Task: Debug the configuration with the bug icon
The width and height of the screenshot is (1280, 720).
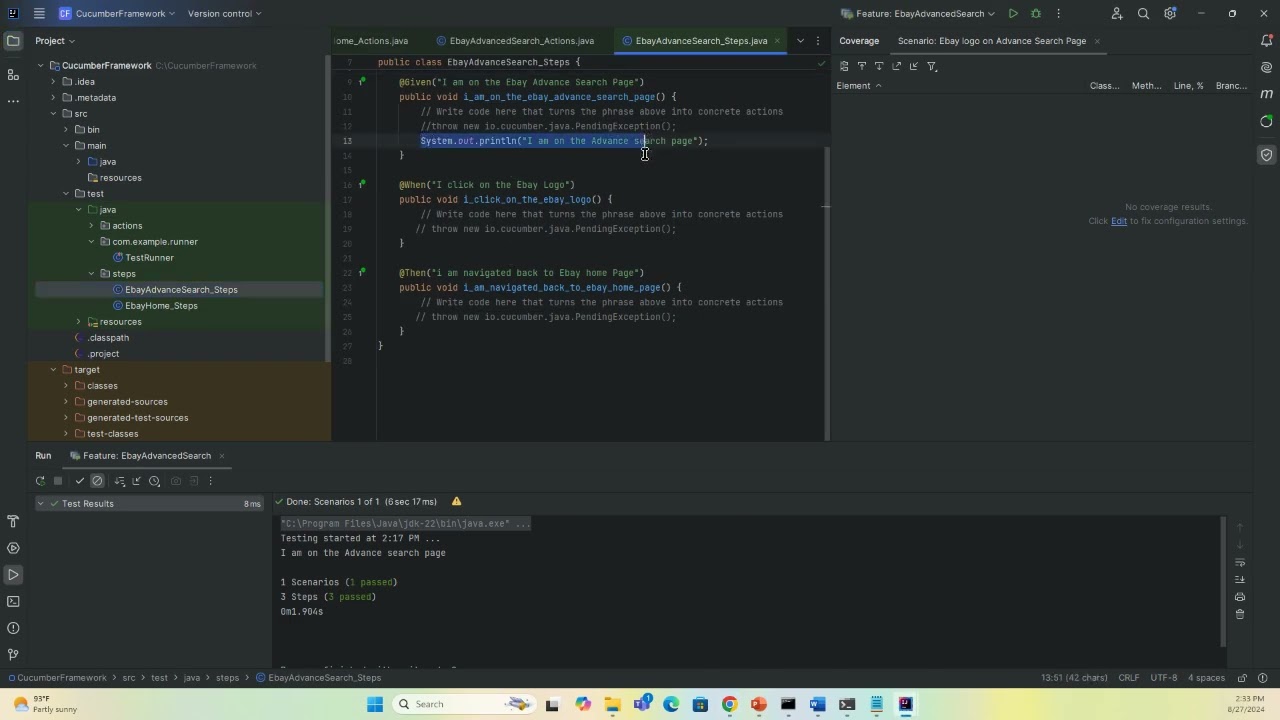Action: click(1036, 14)
